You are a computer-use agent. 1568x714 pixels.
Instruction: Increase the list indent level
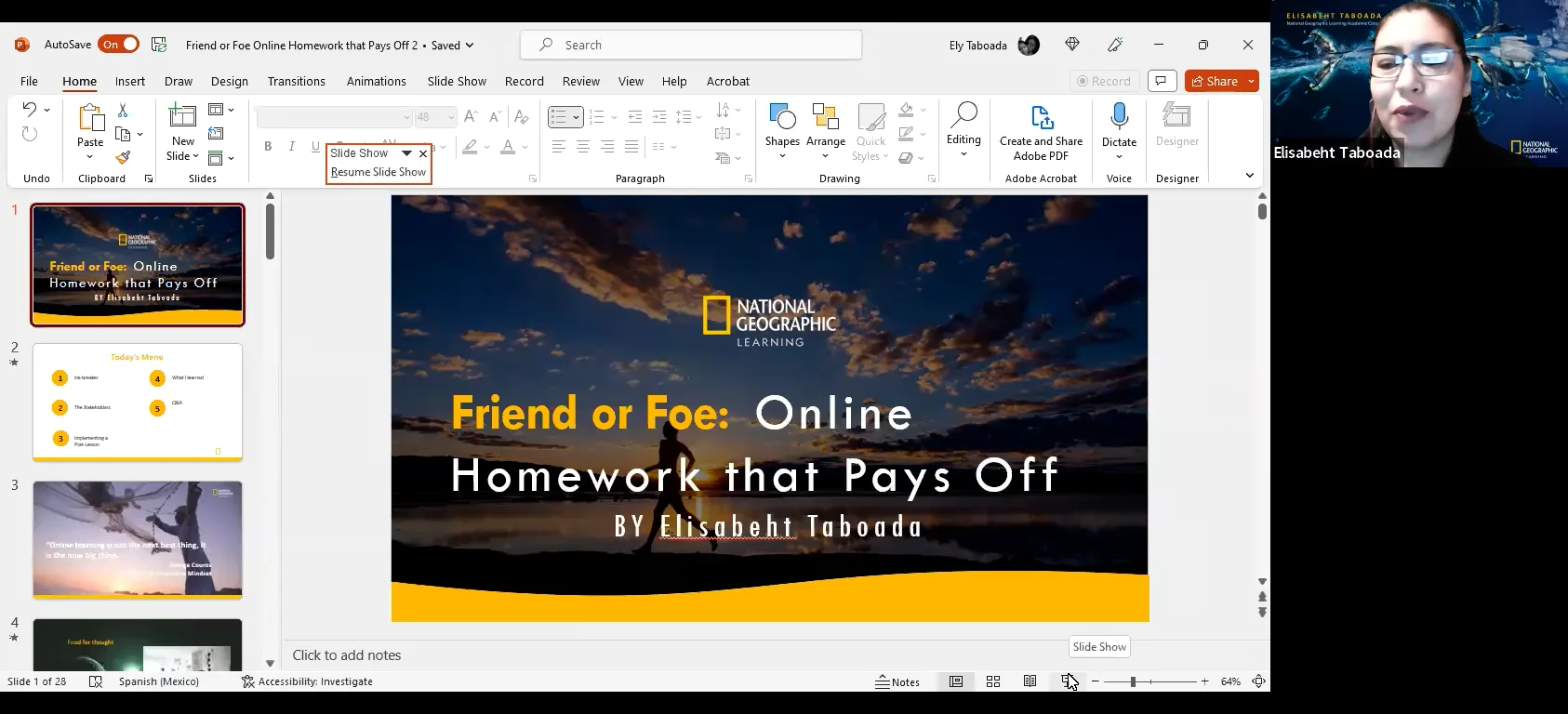coord(659,117)
